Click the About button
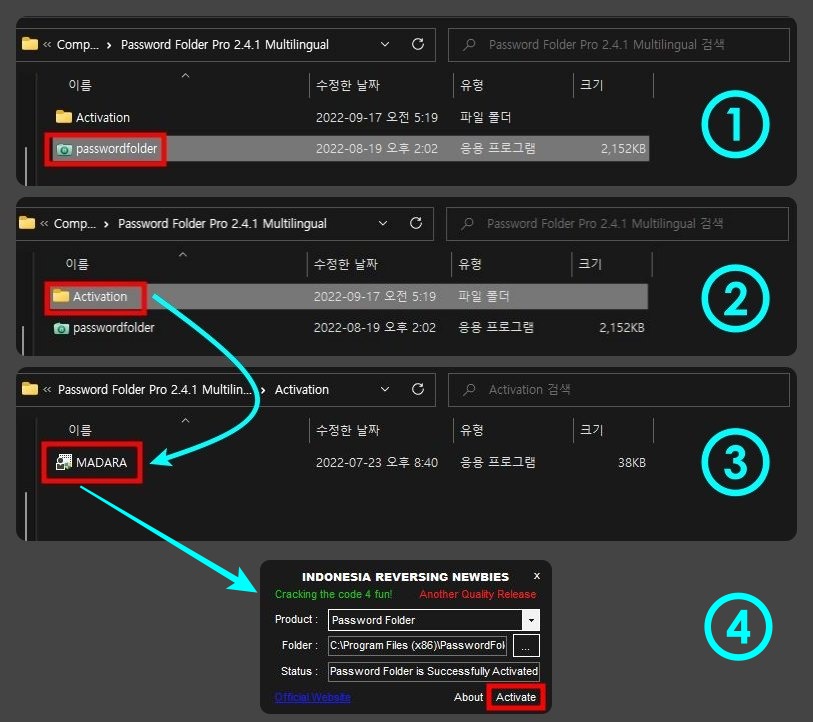Screen dimensions: 813x722 pyautogui.click(x=468, y=698)
